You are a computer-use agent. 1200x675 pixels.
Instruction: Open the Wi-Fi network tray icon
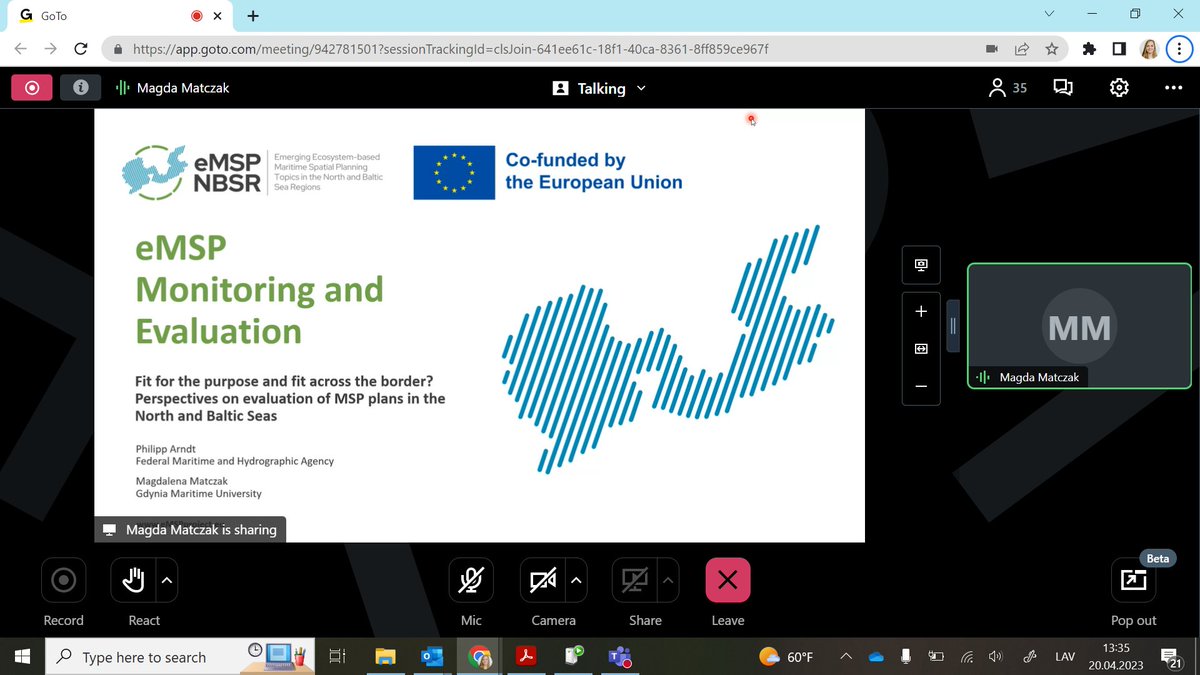coord(967,657)
